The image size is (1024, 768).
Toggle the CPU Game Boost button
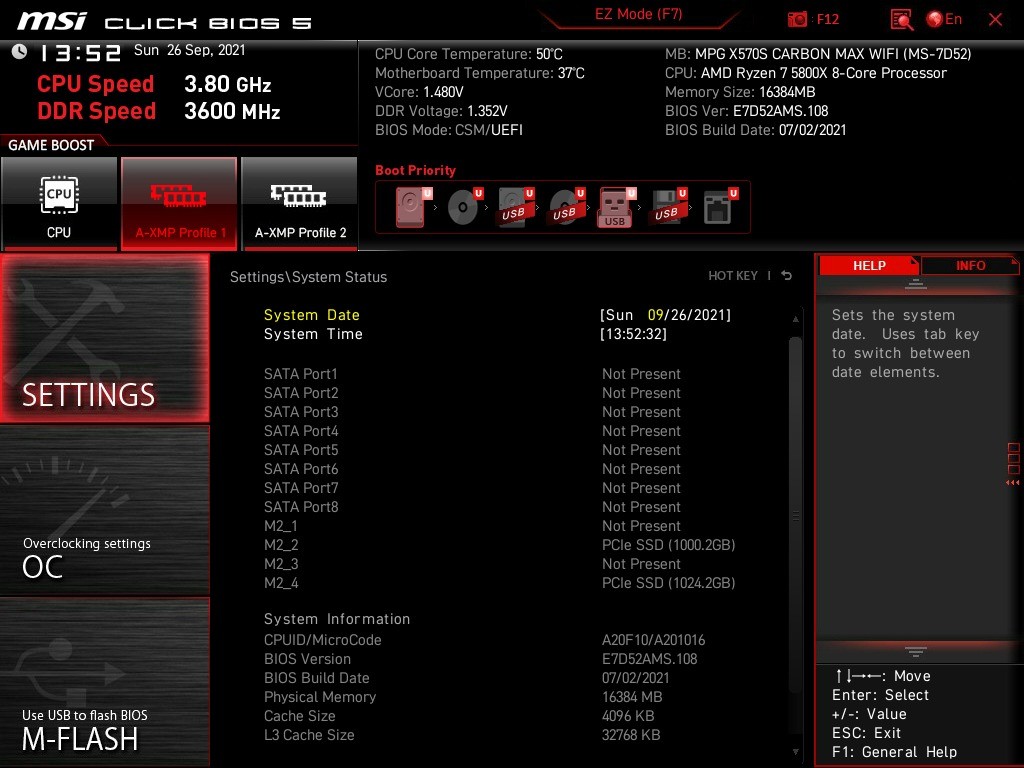click(x=59, y=204)
